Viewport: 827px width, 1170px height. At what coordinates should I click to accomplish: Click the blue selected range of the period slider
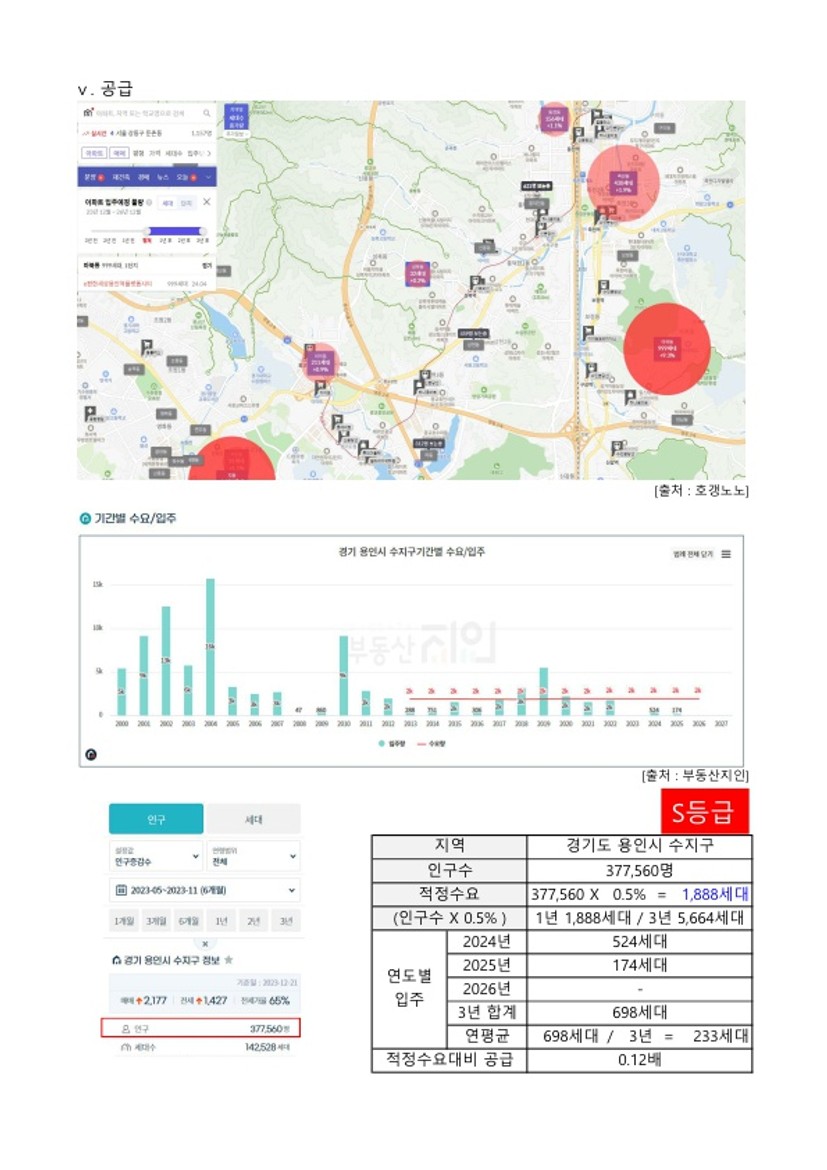tap(175, 231)
